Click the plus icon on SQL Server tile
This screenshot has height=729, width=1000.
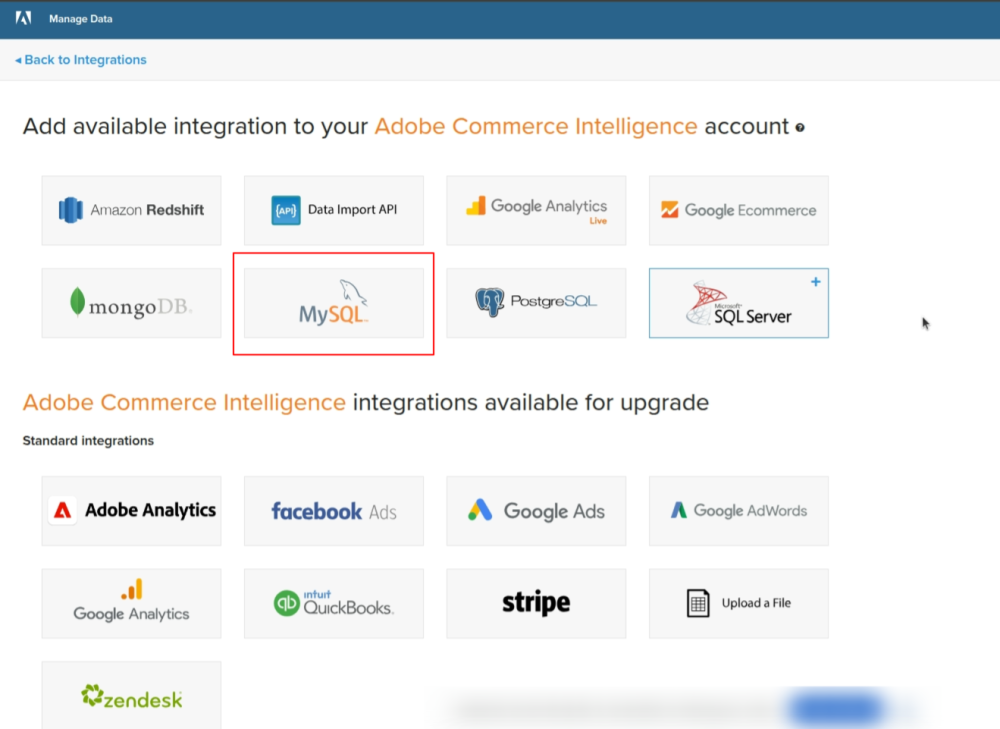[x=816, y=282]
